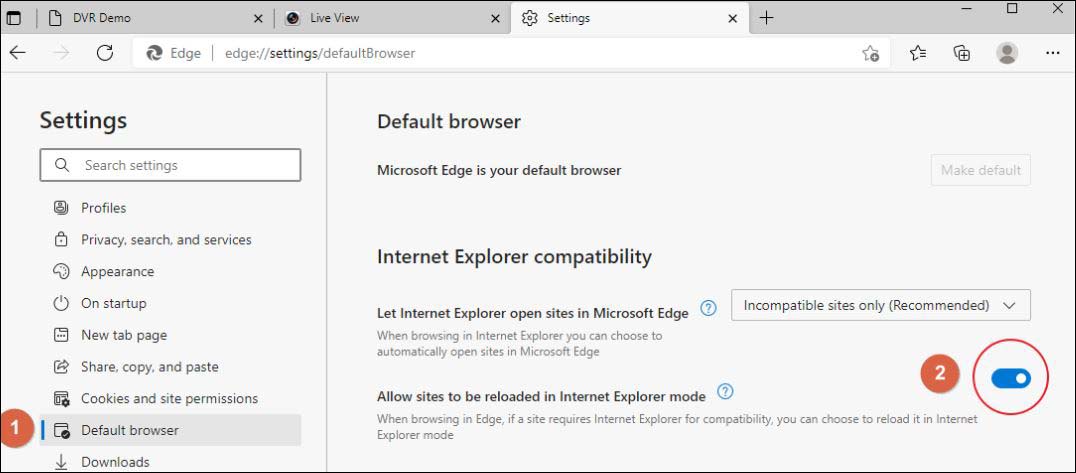Click the browser refresh icon
The height and width of the screenshot is (473, 1076).
[x=104, y=54]
